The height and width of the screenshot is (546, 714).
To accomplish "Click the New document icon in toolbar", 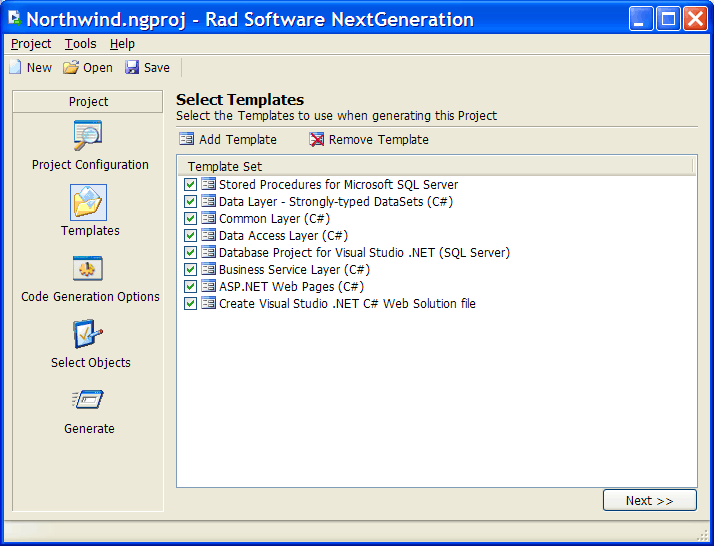I will (x=15, y=67).
